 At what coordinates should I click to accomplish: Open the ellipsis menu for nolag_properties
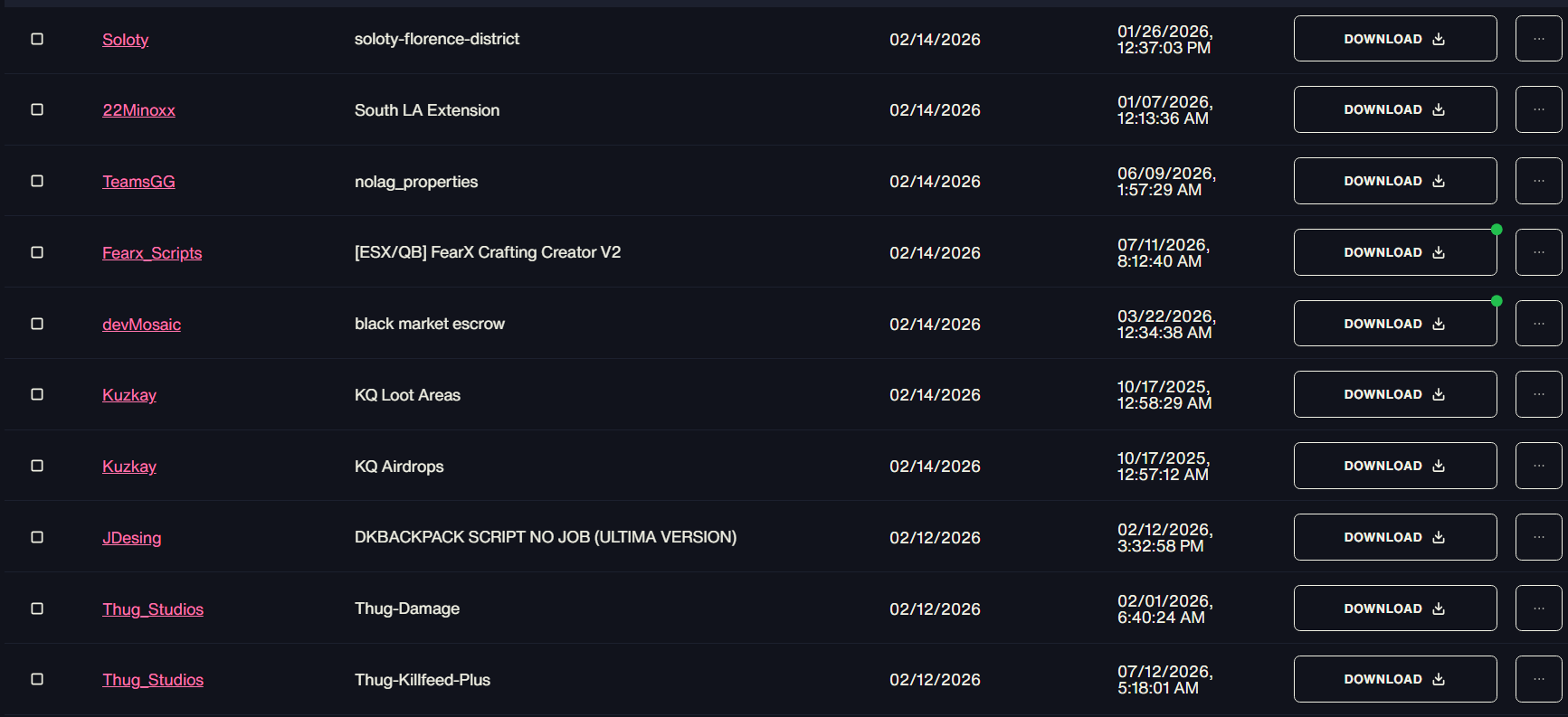coord(1538,181)
